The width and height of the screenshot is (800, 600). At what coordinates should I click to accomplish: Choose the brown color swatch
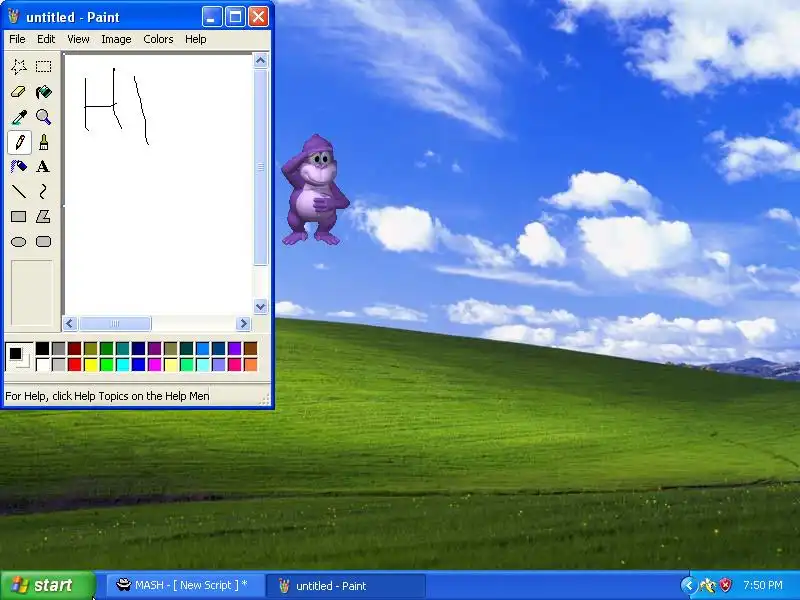[x=251, y=348]
